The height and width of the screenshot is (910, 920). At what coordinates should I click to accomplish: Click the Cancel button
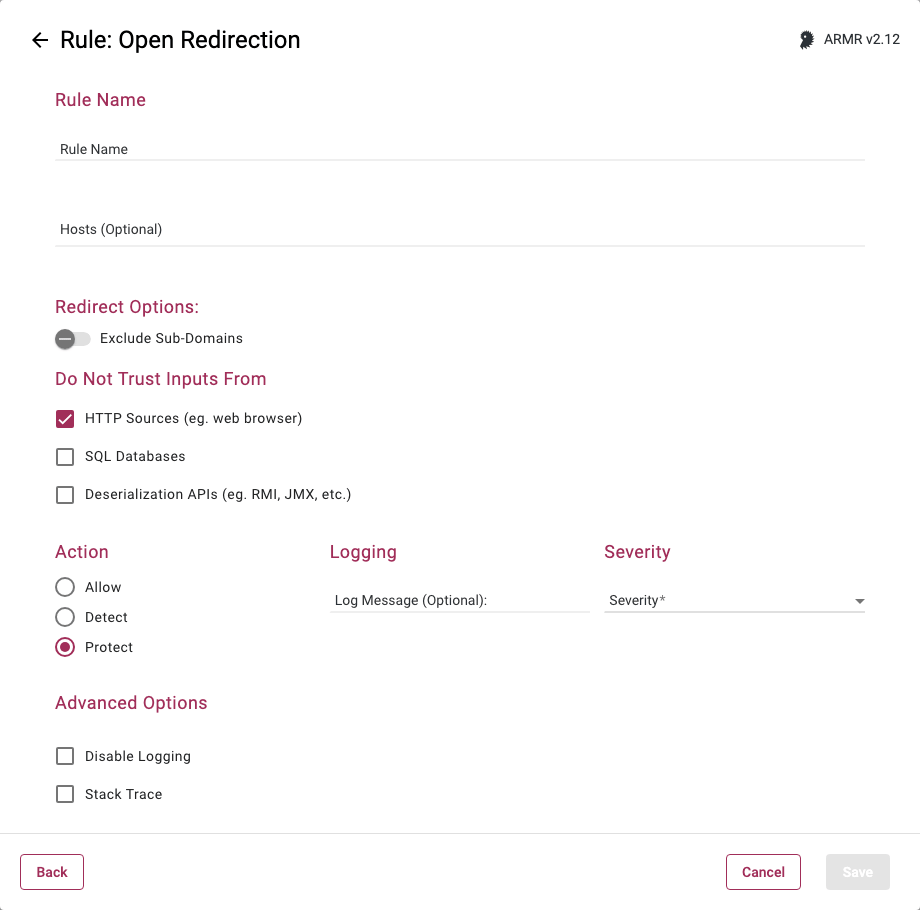coord(763,872)
